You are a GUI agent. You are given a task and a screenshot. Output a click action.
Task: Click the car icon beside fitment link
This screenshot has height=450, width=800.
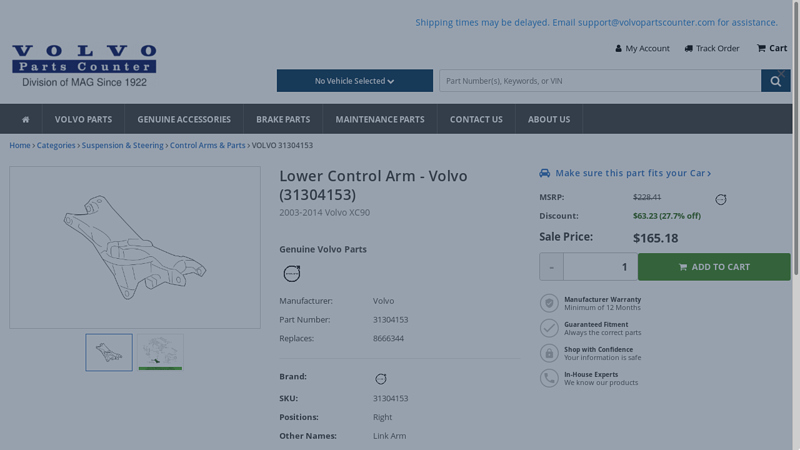click(545, 173)
